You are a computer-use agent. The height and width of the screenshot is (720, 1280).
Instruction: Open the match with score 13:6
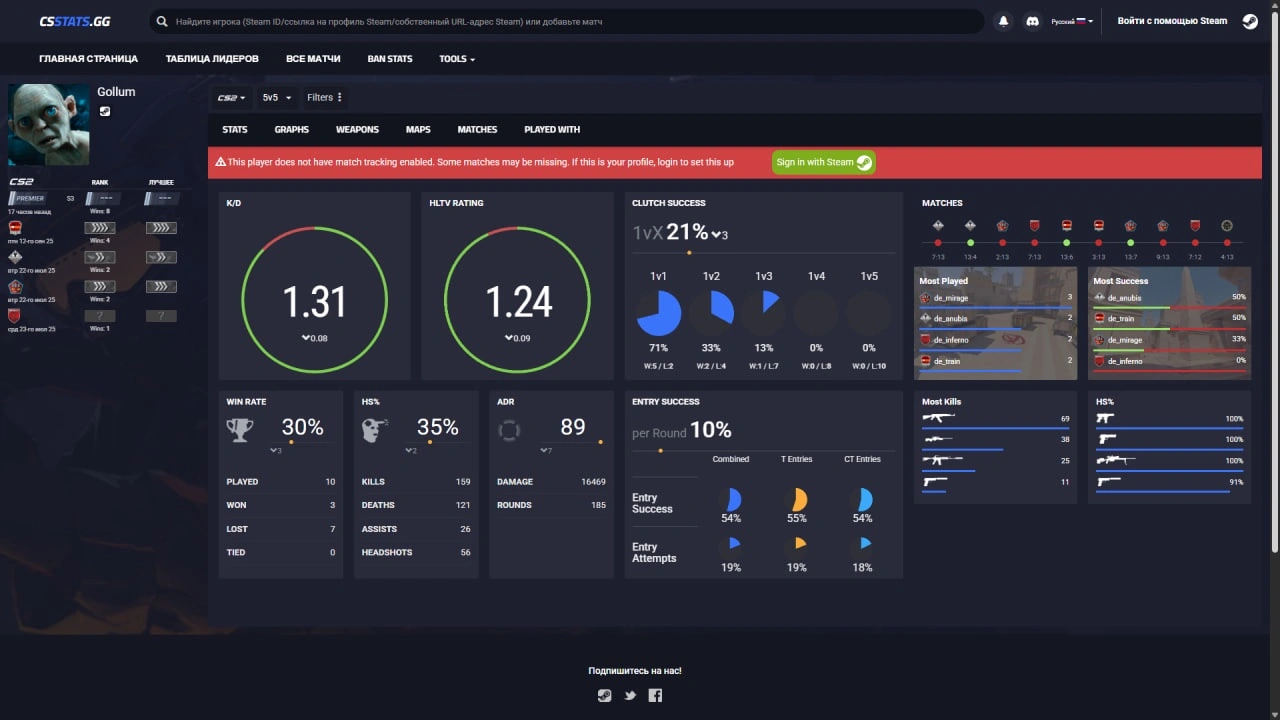click(x=1067, y=240)
